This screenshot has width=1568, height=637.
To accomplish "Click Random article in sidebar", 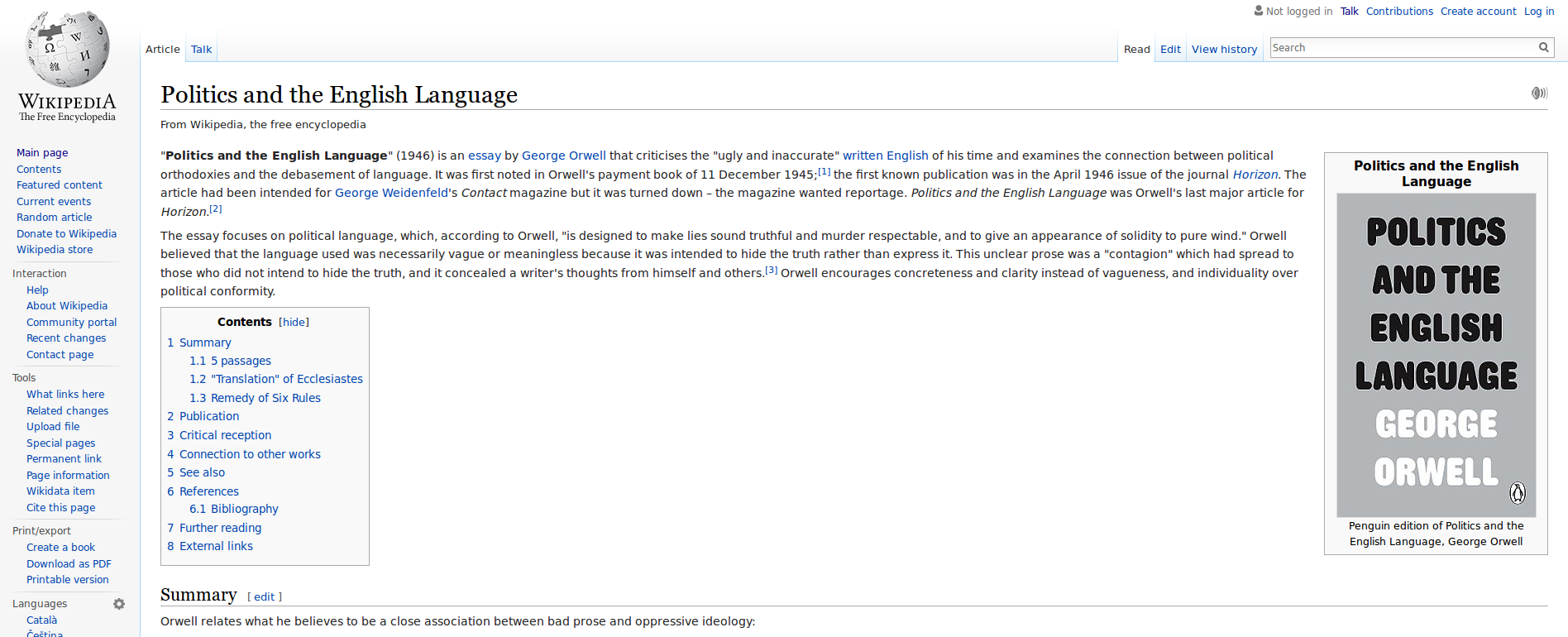I will [x=55, y=218].
